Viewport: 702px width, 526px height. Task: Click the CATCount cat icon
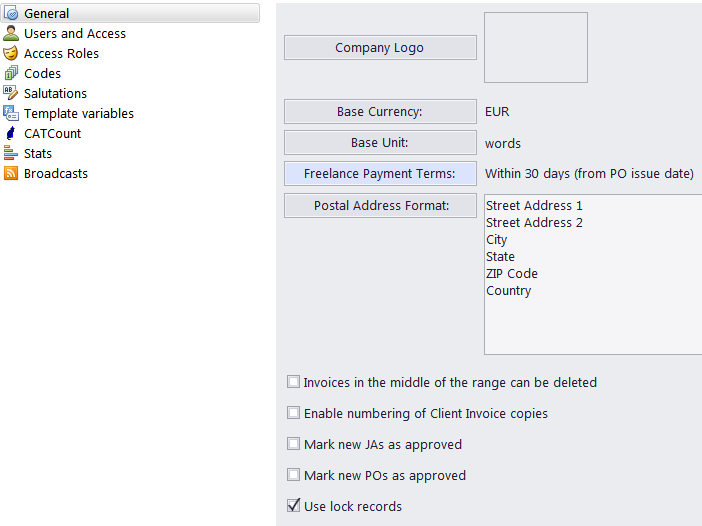point(11,133)
